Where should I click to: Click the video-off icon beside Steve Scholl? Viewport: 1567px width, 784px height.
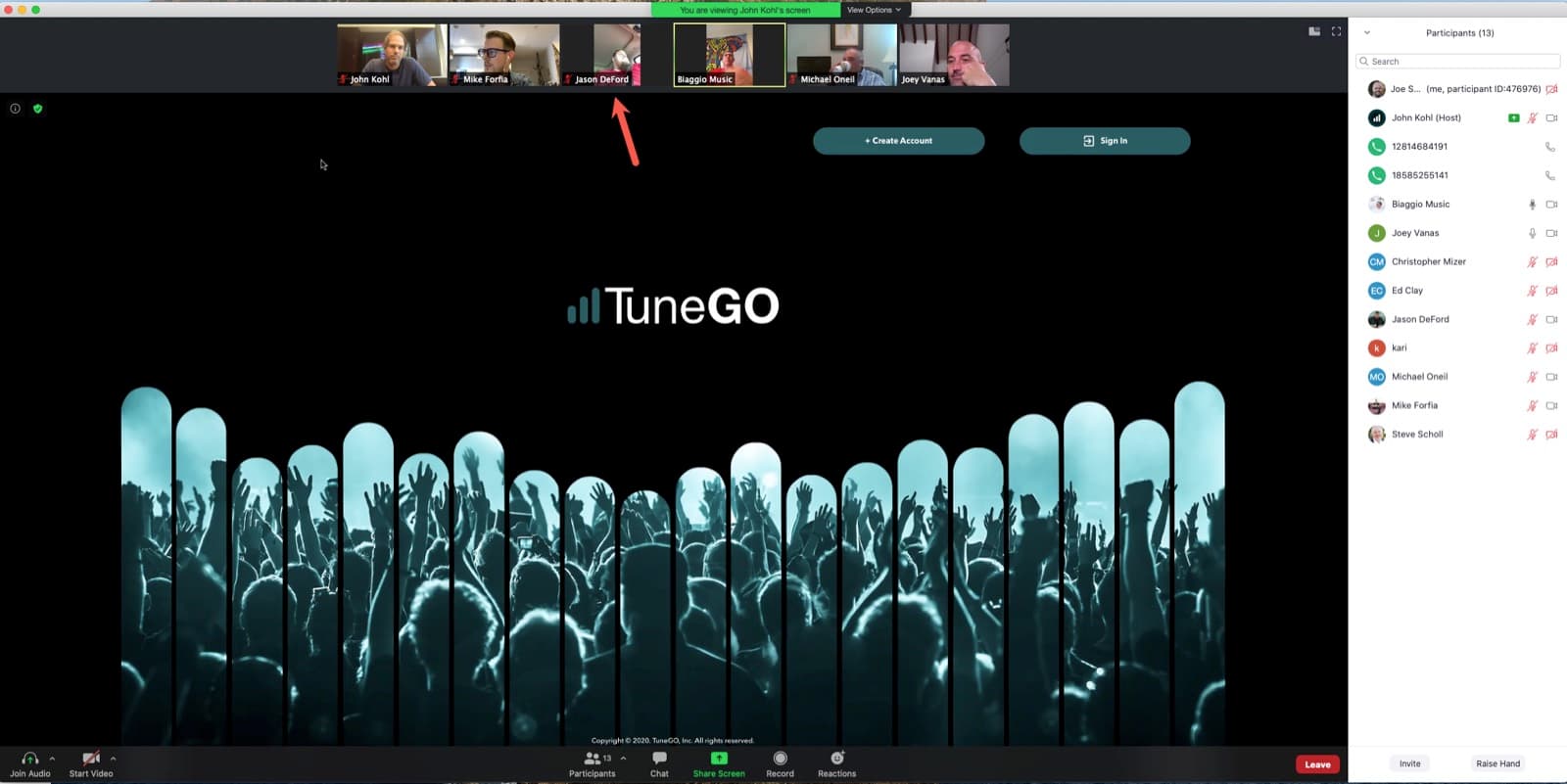[x=1551, y=435]
